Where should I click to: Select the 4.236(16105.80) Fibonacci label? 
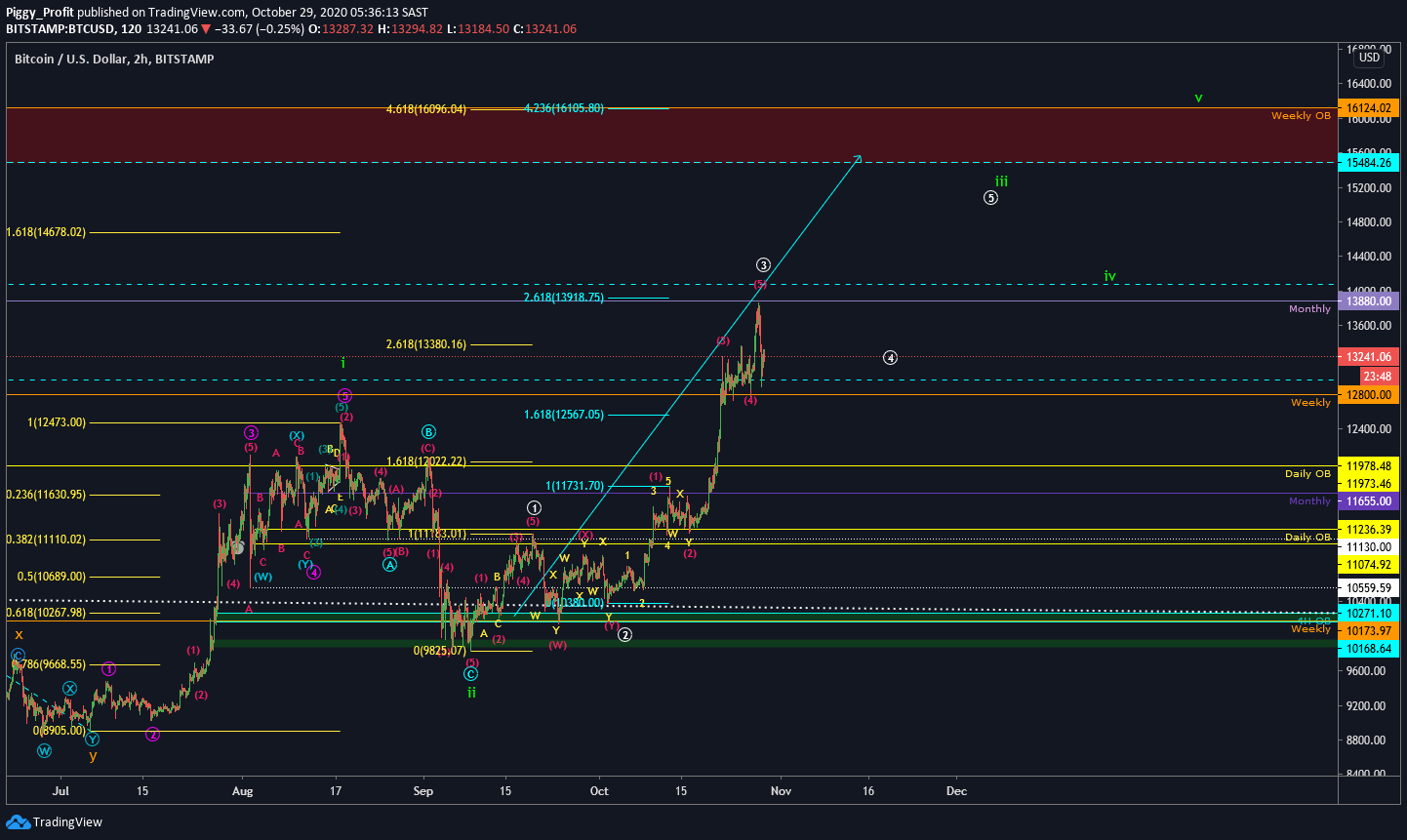pos(564,108)
